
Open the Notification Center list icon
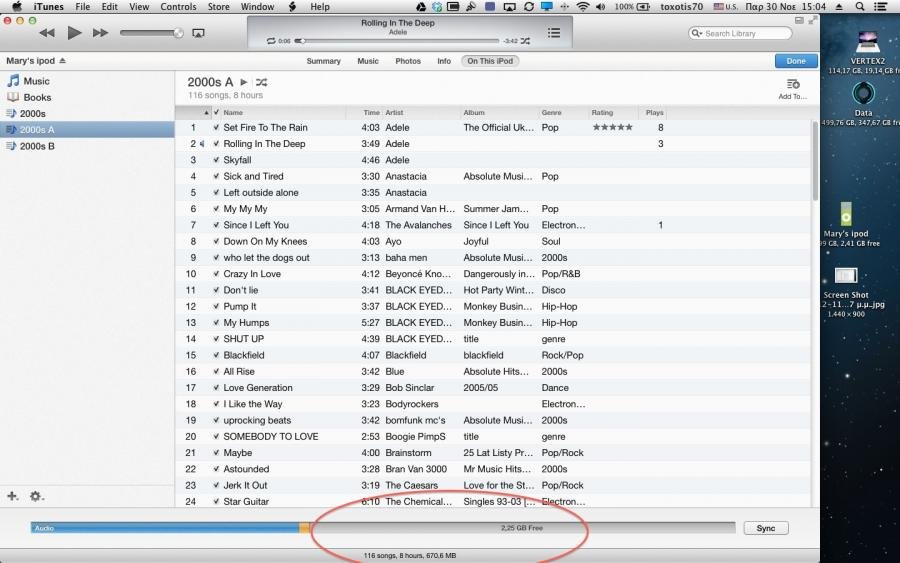click(x=879, y=7)
